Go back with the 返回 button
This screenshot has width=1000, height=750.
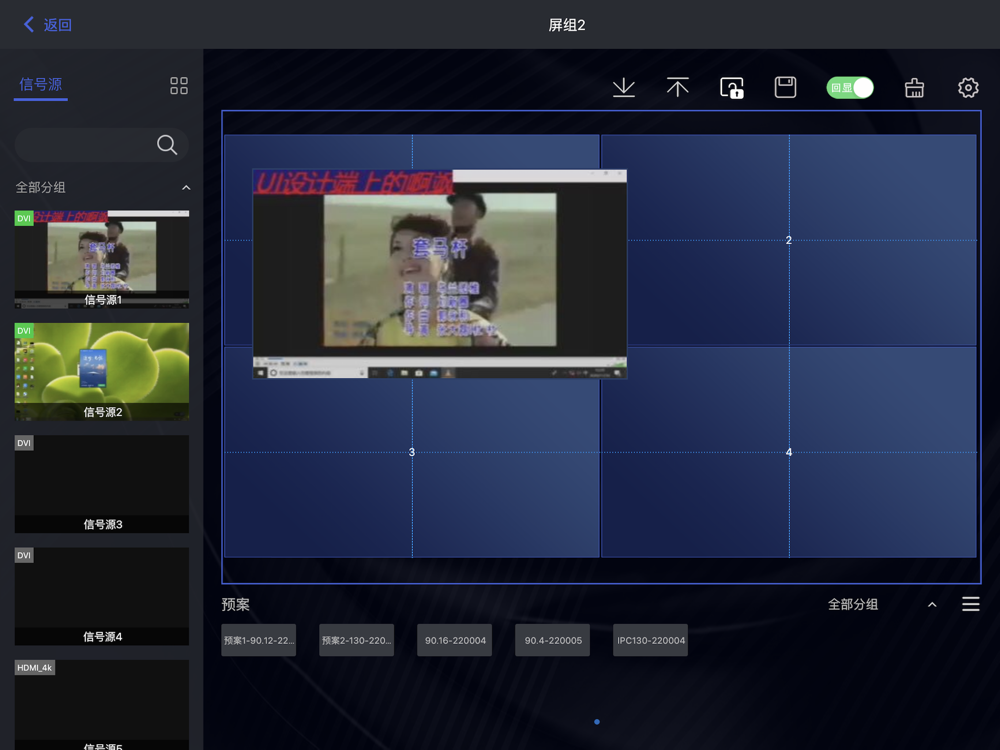point(47,25)
